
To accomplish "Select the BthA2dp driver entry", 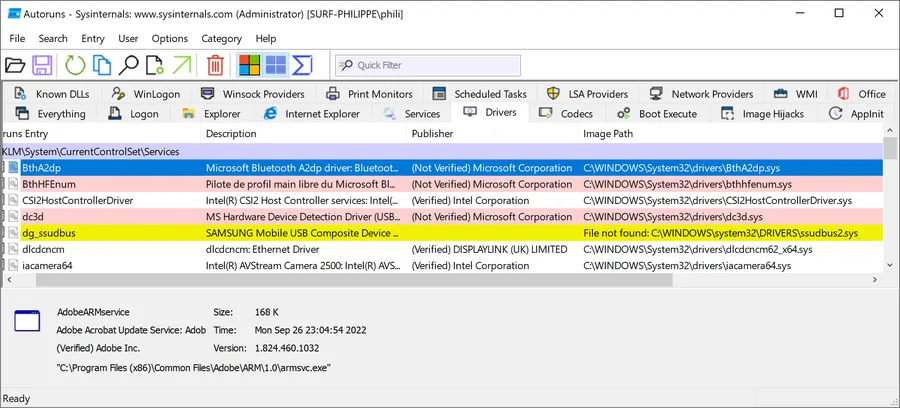I will tap(442, 168).
